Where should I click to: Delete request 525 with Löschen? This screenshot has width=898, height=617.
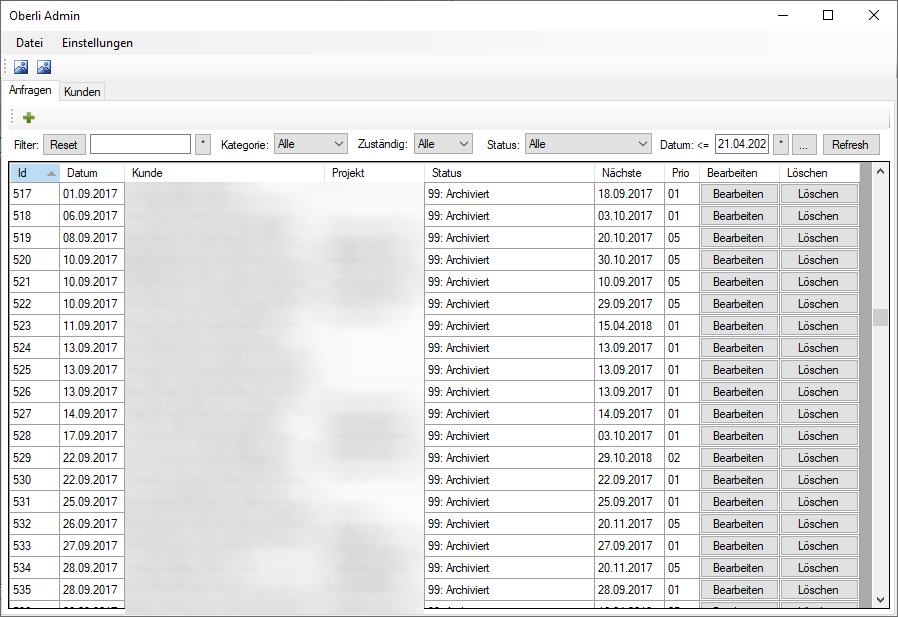(819, 370)
